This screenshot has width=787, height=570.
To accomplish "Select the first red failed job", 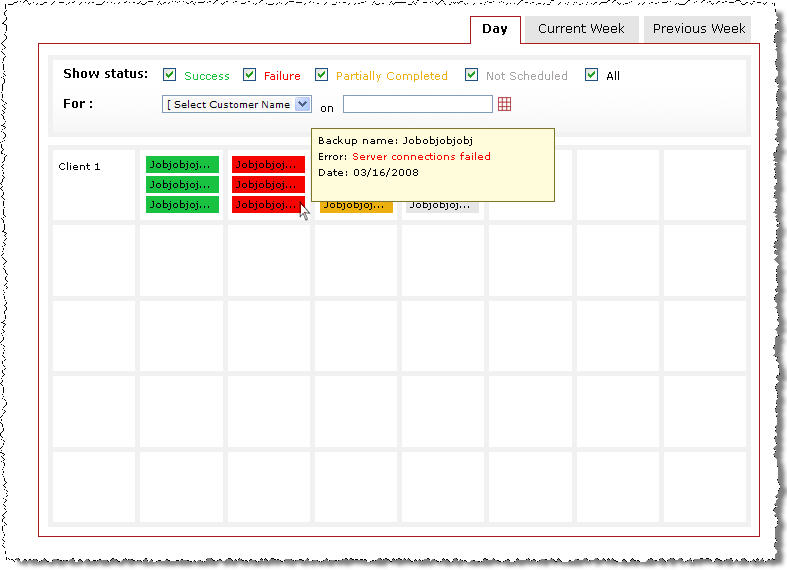I will pyautogui.click(x=268, y=165).
